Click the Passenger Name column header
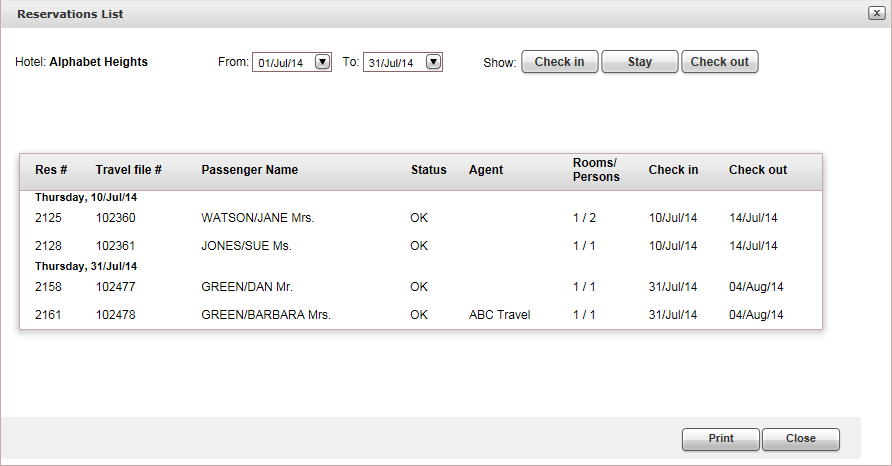The height and width of the screenshot is (466, 892). 249,170
